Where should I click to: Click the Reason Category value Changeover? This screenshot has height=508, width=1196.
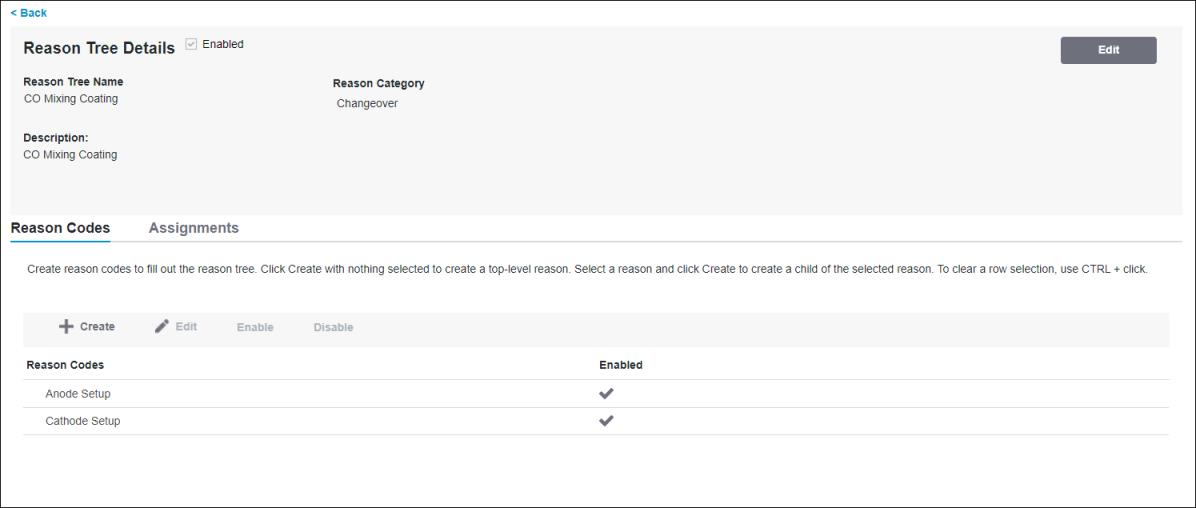click(367, 104)
